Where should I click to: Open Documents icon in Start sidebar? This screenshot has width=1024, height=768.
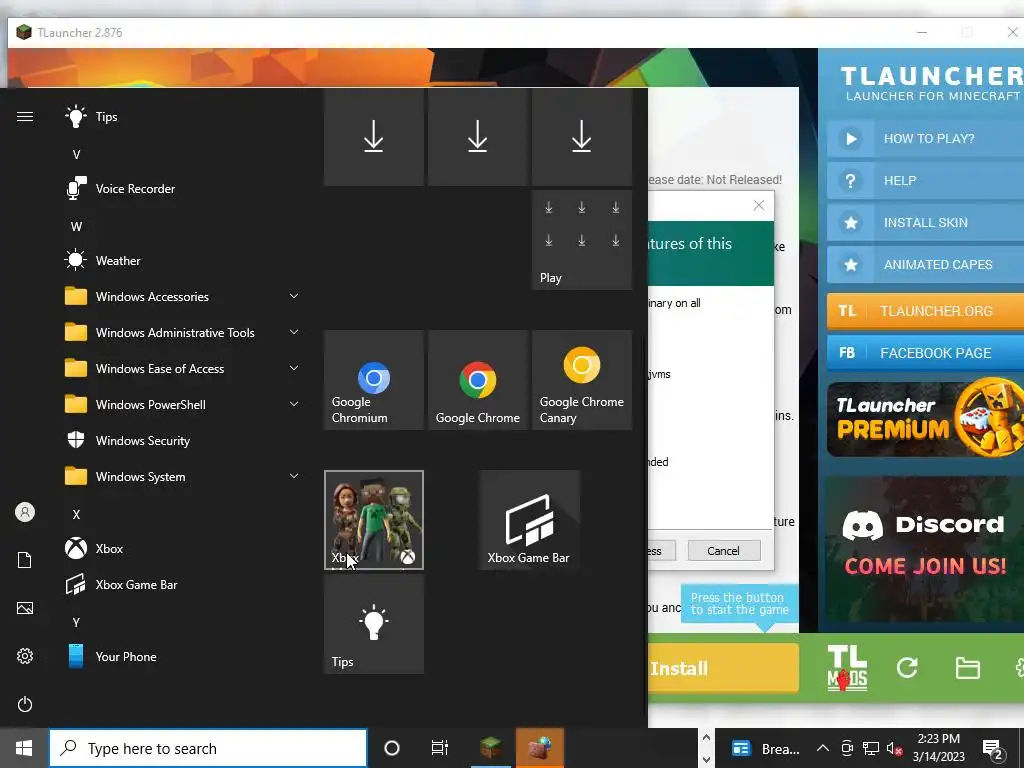coord(25,560)
